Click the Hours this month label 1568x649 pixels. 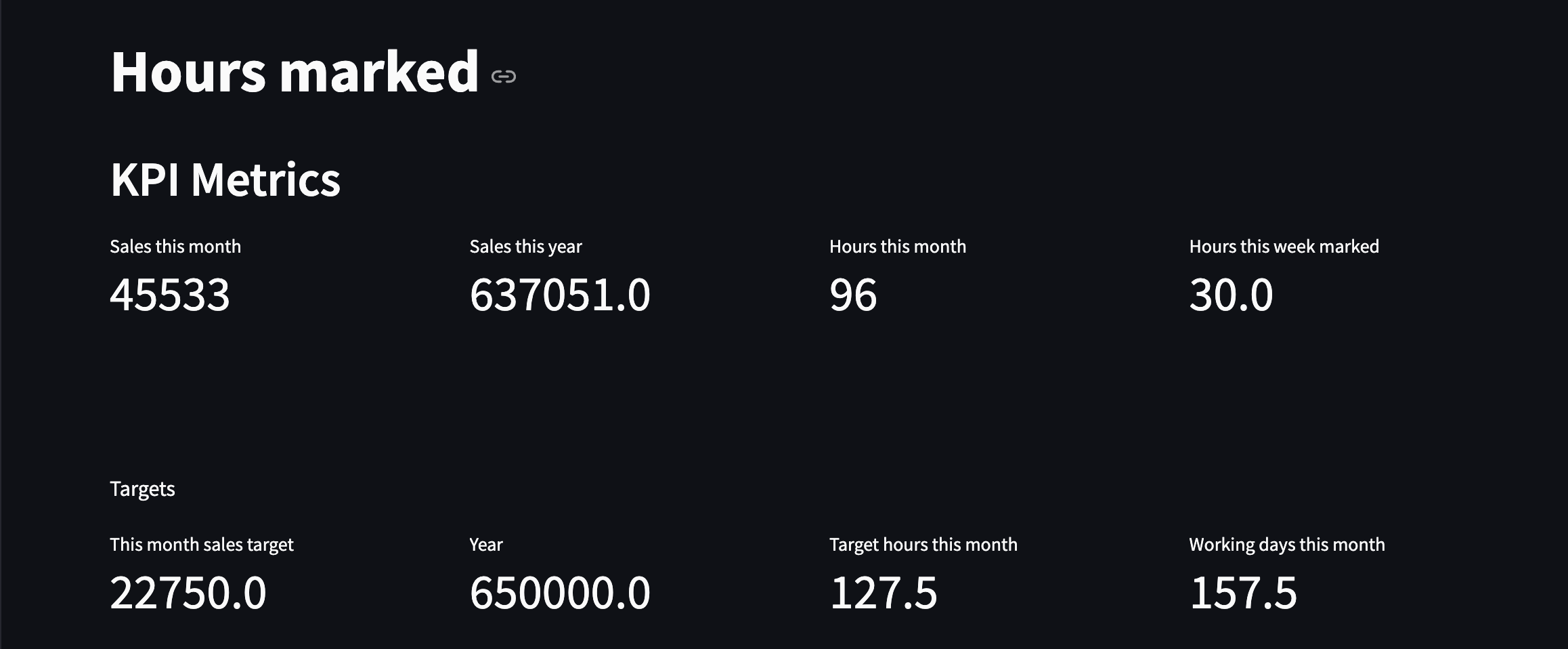tap(898, 247)
